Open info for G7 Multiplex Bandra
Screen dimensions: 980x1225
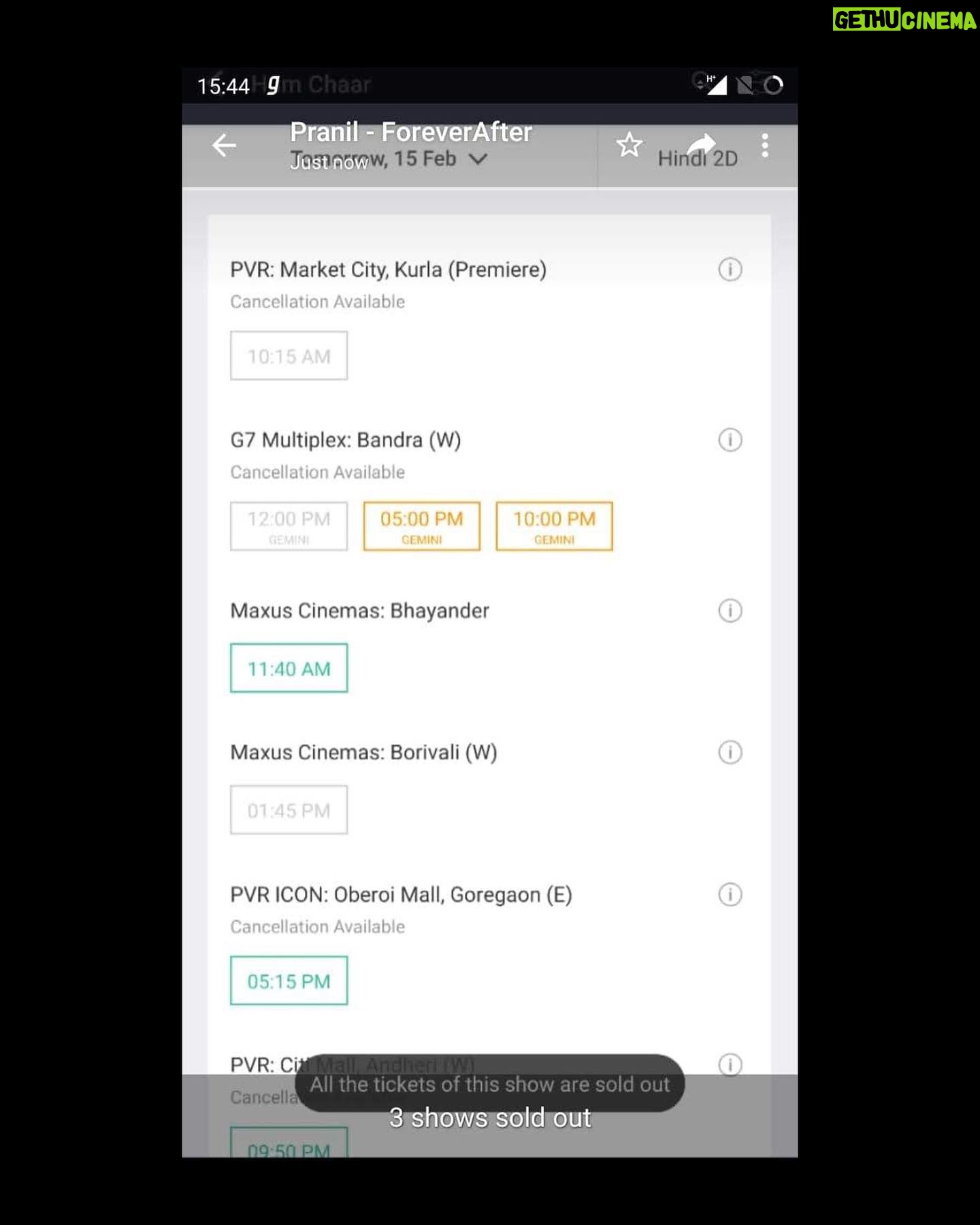[x=730, y=440]
